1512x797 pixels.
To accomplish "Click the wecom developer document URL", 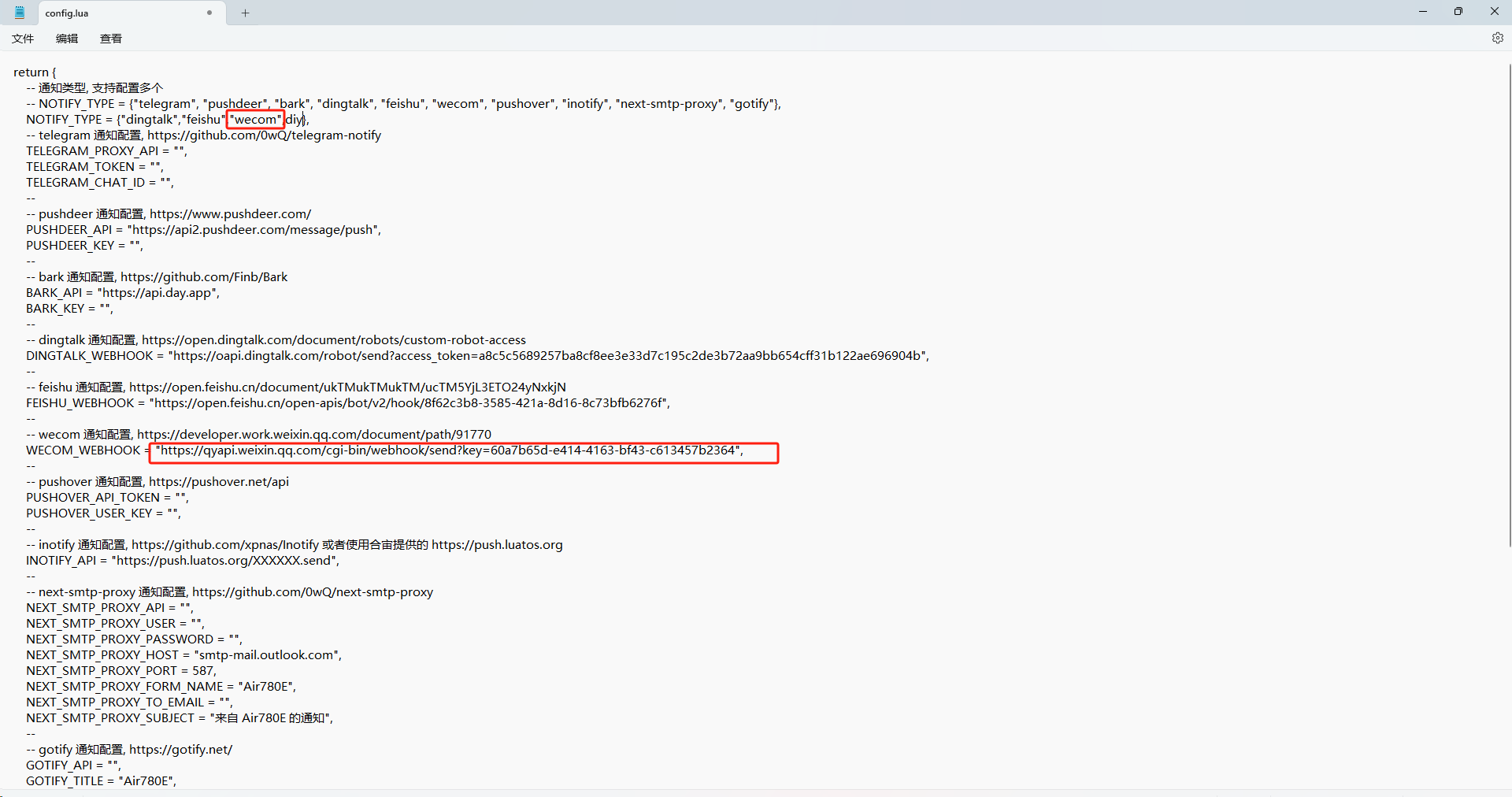I will pos(314,435).
